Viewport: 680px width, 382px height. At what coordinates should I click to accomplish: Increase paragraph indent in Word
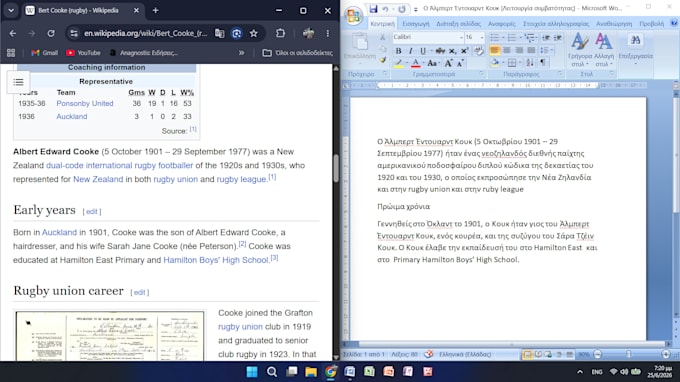558,38
